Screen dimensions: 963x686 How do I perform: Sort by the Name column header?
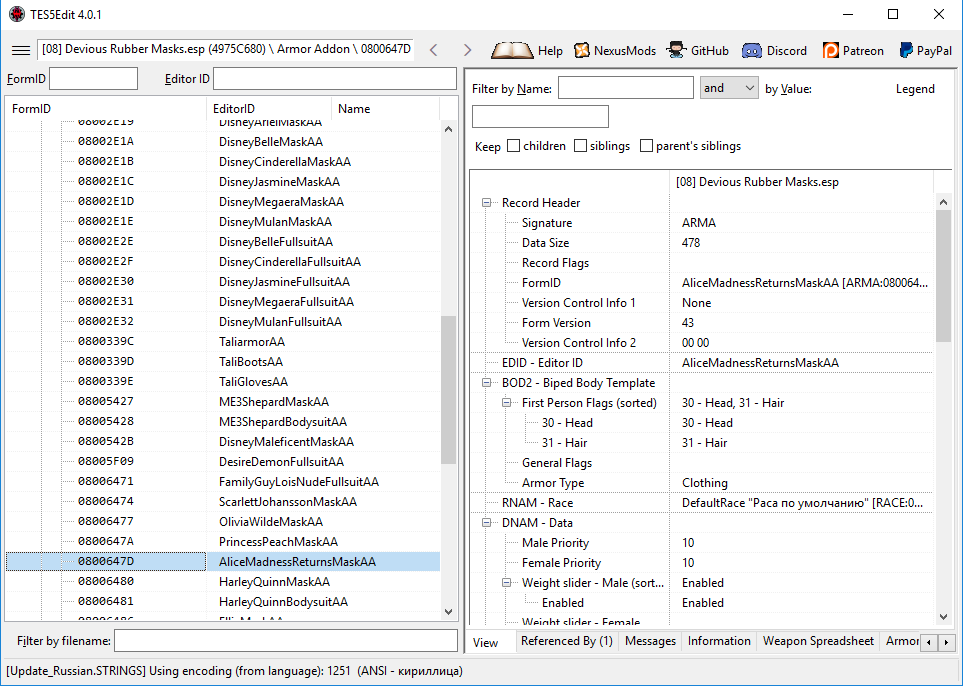[386, 109]
